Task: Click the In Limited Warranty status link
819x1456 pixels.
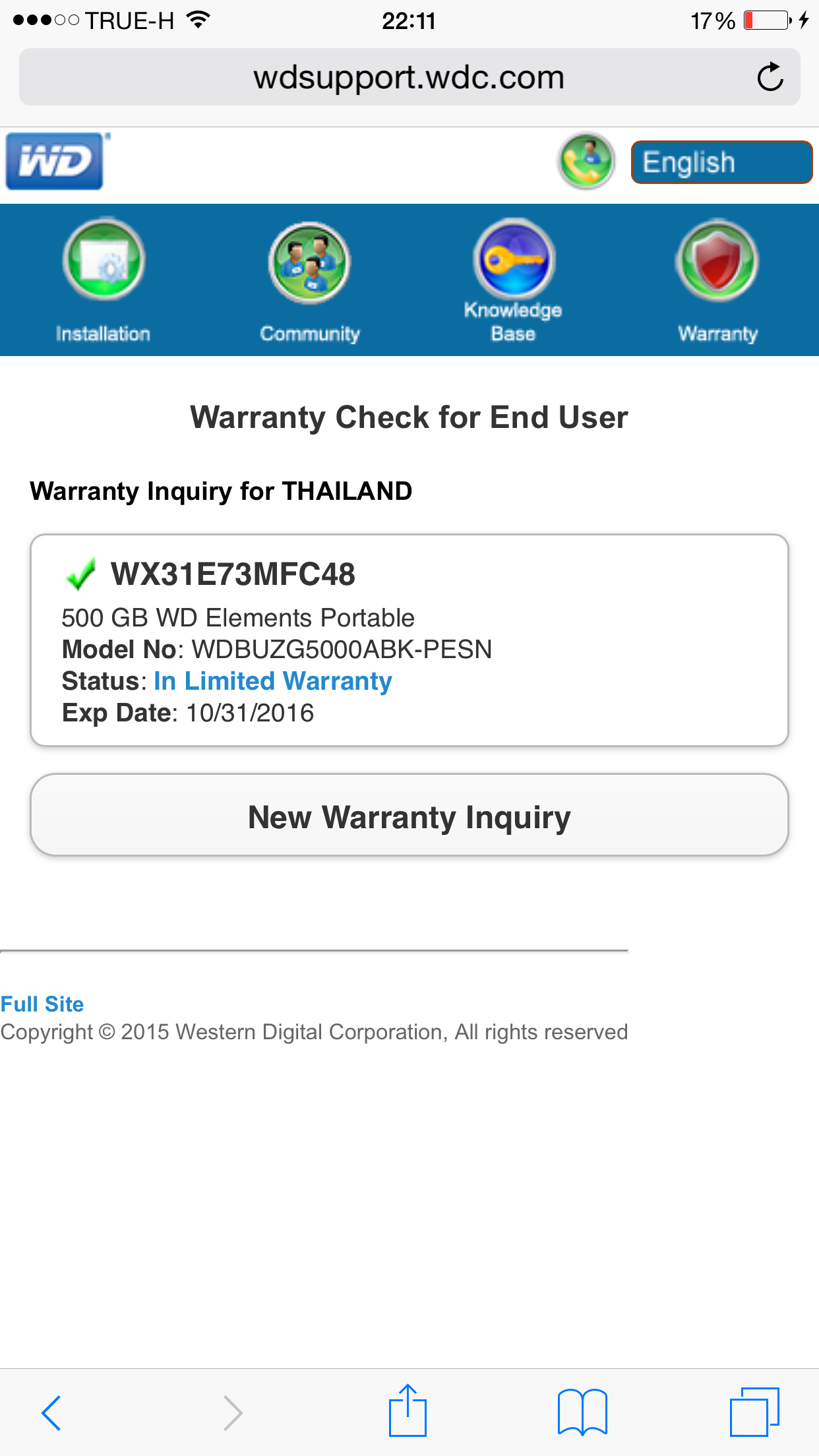Action: tap(273, 681)
